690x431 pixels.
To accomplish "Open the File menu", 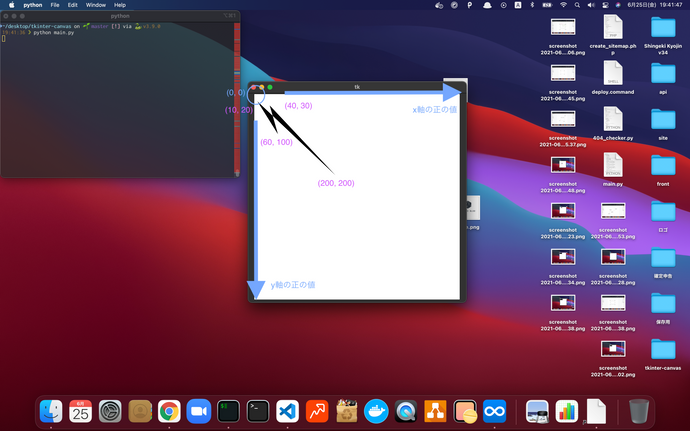I will click(x=55, y=5).
